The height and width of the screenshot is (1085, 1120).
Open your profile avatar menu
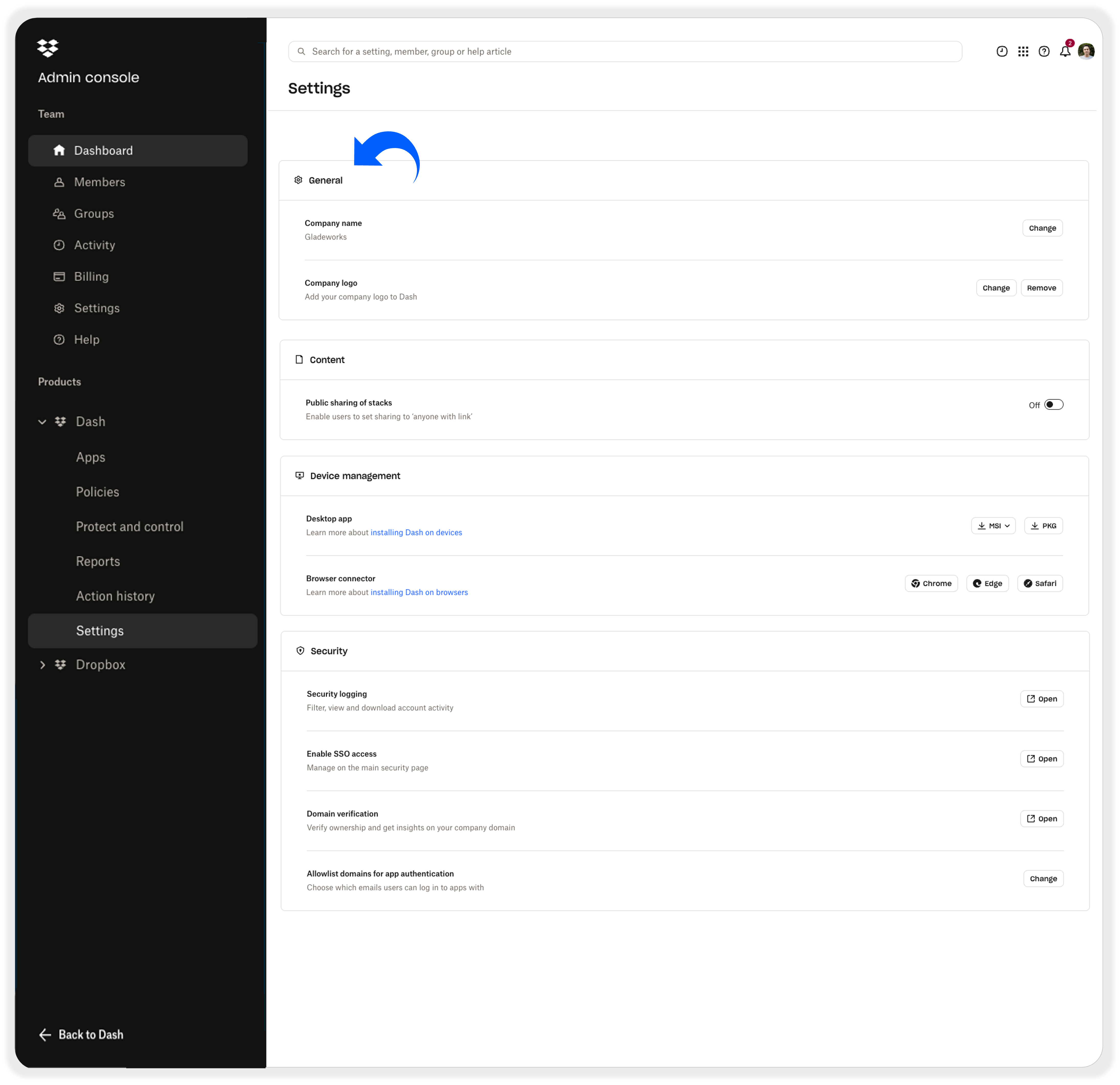[x=1086, y=51]
